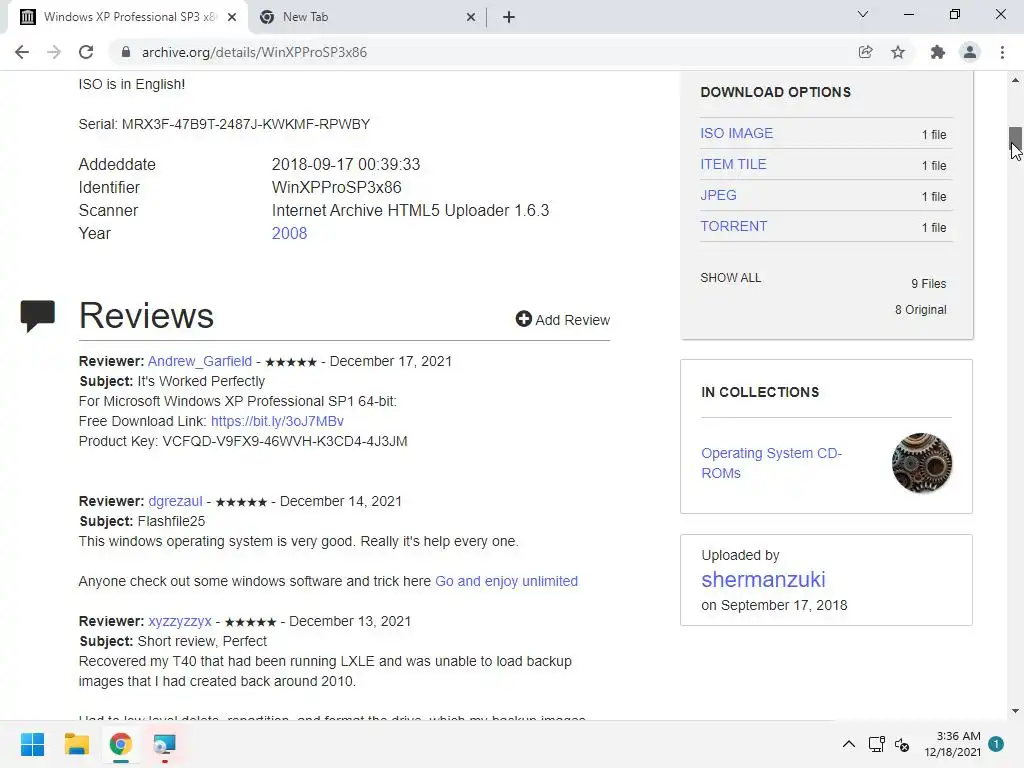This screenshot has width=1024, height=768.
Task: Click the address bar URL
Action: point(254,52)
